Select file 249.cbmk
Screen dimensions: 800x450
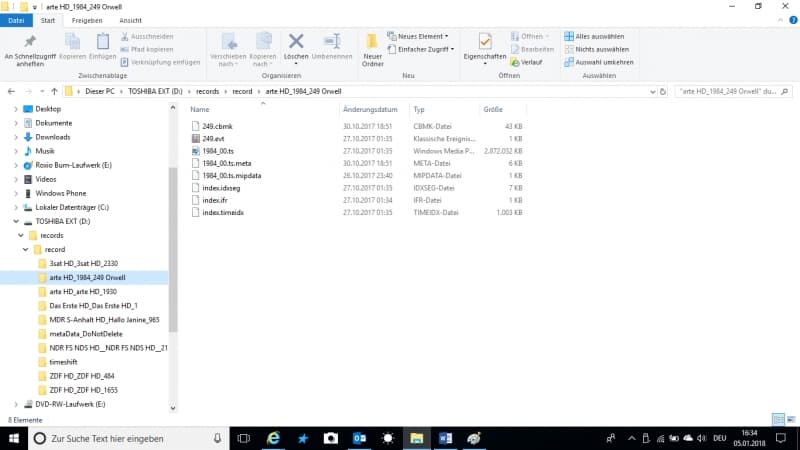pyautogui.click(x=217, y=126)
